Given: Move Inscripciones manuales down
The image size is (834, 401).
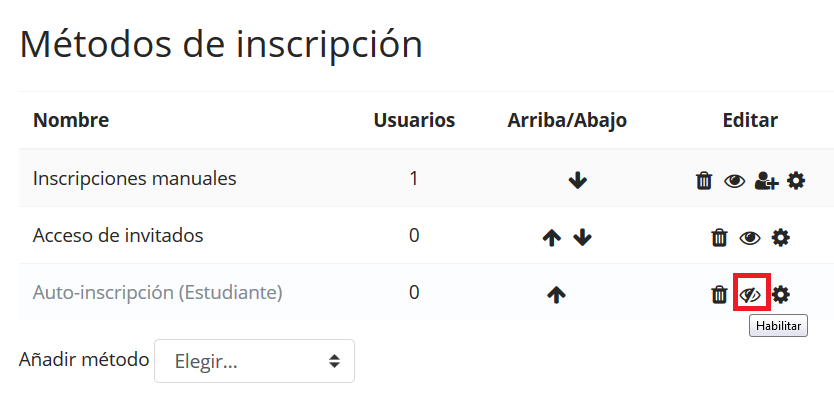Looking at the screenshot, I should (x=577, y=181).
